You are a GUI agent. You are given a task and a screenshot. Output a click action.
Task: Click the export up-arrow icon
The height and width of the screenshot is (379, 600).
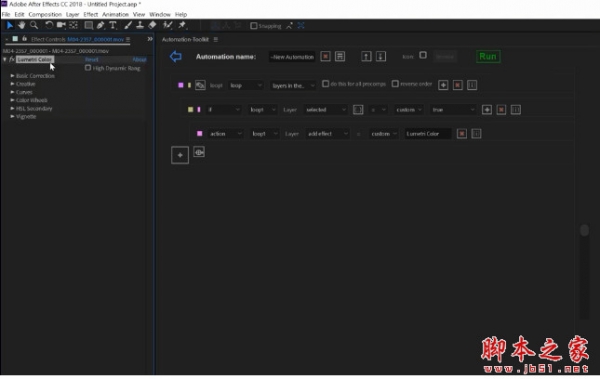pos(366,57)
